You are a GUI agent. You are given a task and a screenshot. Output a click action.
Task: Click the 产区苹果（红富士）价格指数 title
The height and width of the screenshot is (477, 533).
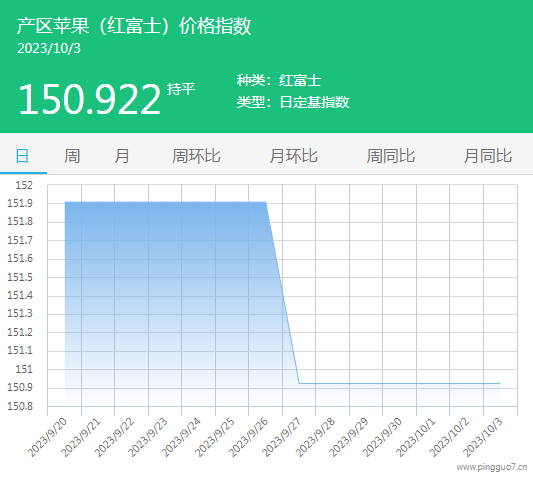[134, 25]
